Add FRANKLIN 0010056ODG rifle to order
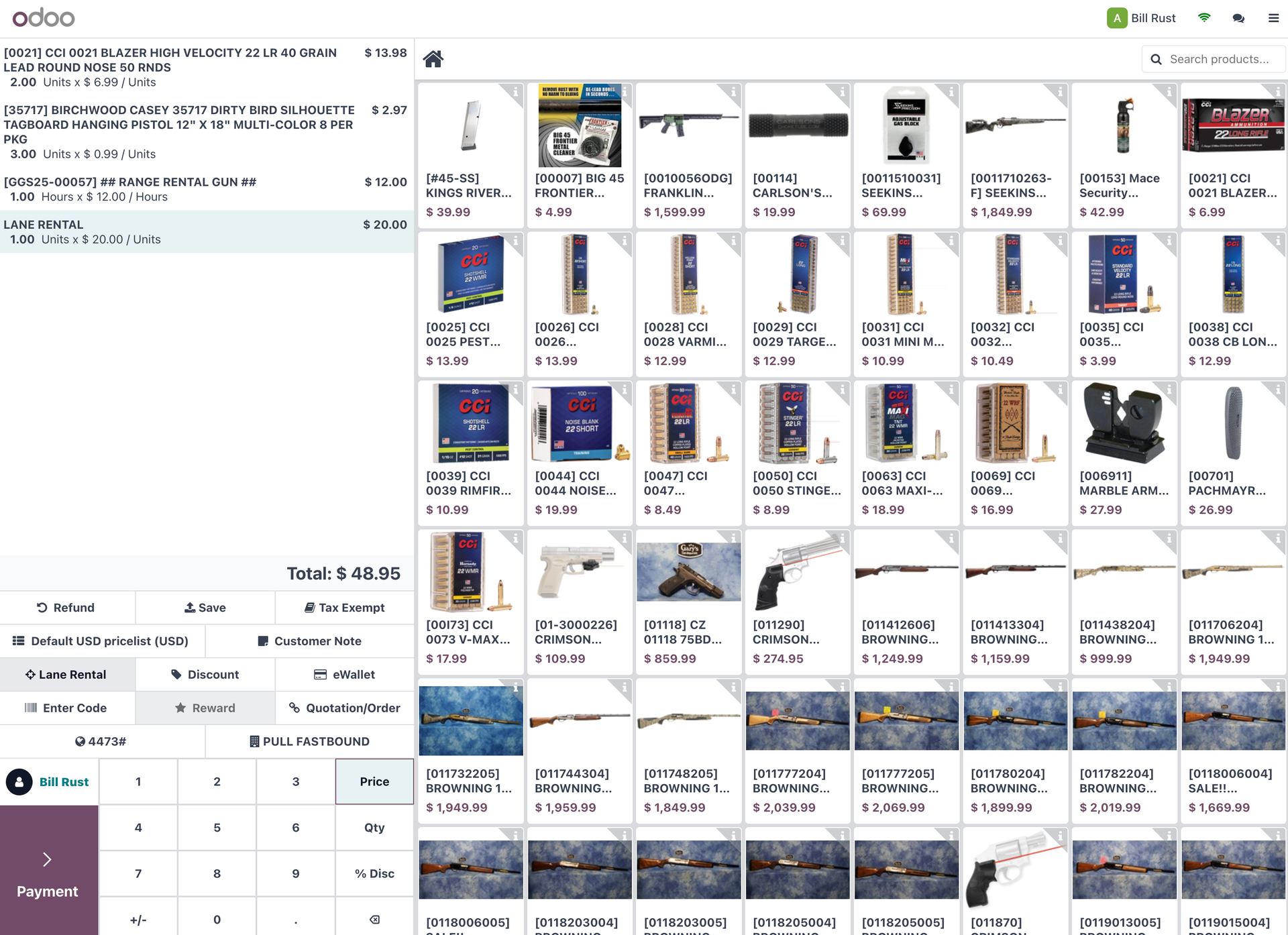 tap(689, 156)
